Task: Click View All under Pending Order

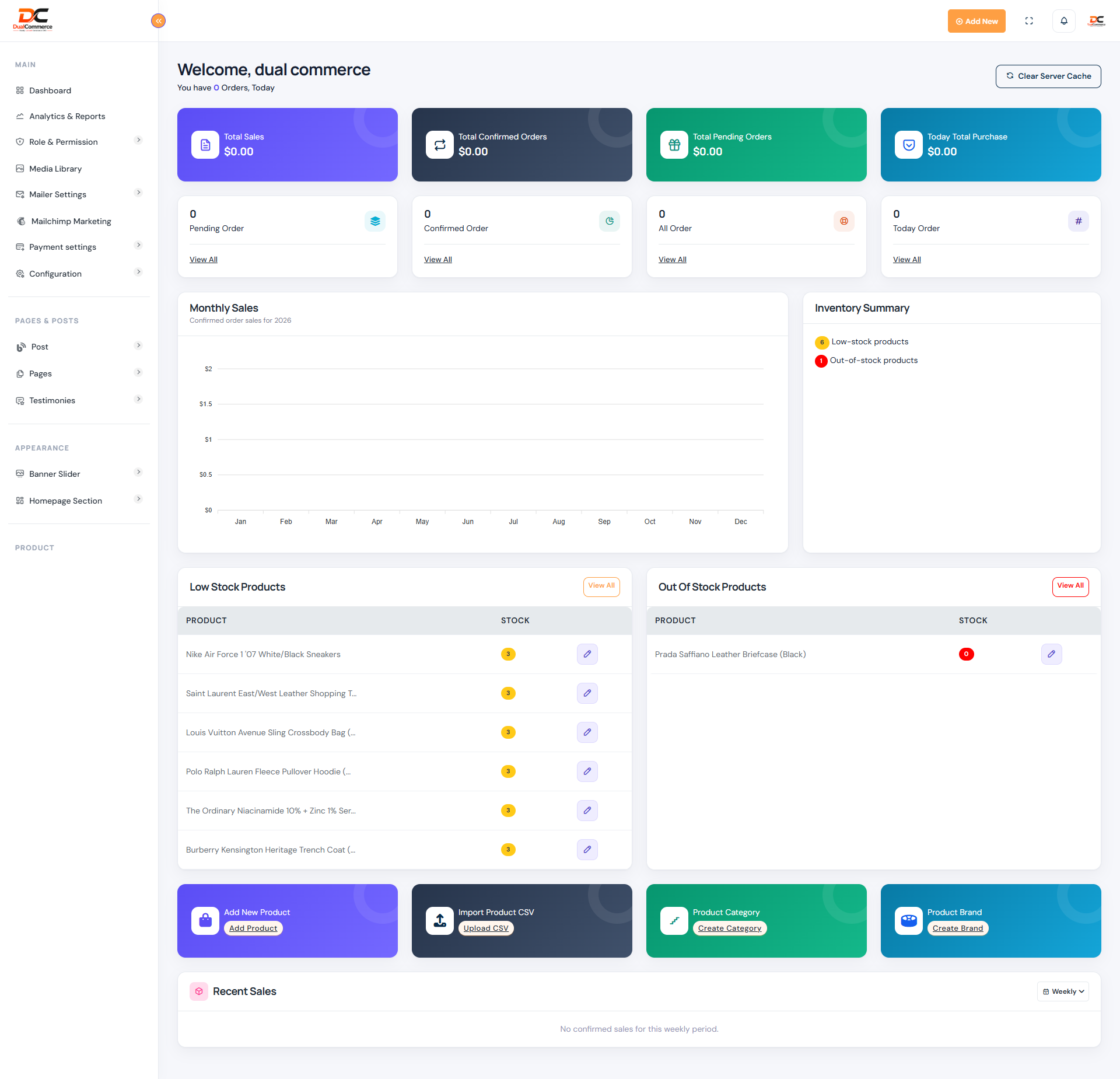Action: click(x=204, y=260)
